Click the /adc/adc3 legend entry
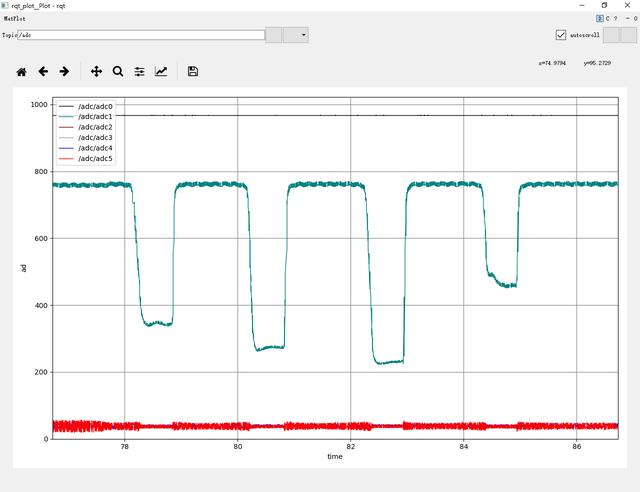The height and width of the screenshot is (492, 640). (86, 138)
